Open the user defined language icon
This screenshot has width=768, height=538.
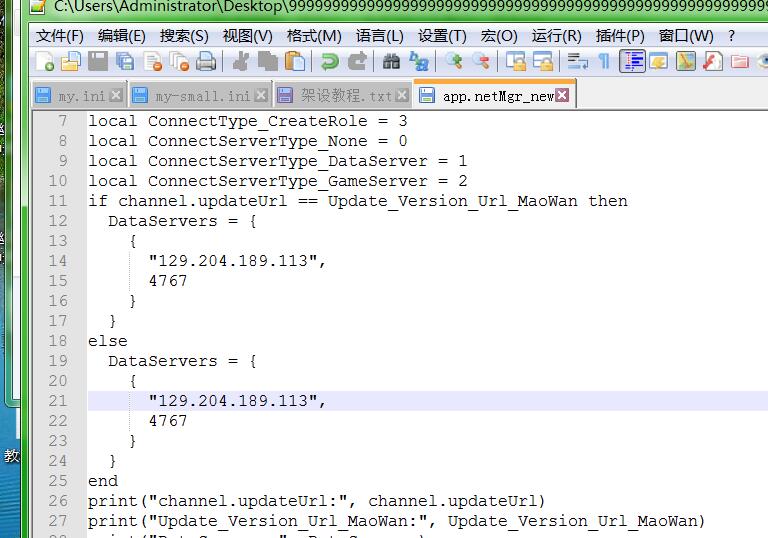pos(659,62)
